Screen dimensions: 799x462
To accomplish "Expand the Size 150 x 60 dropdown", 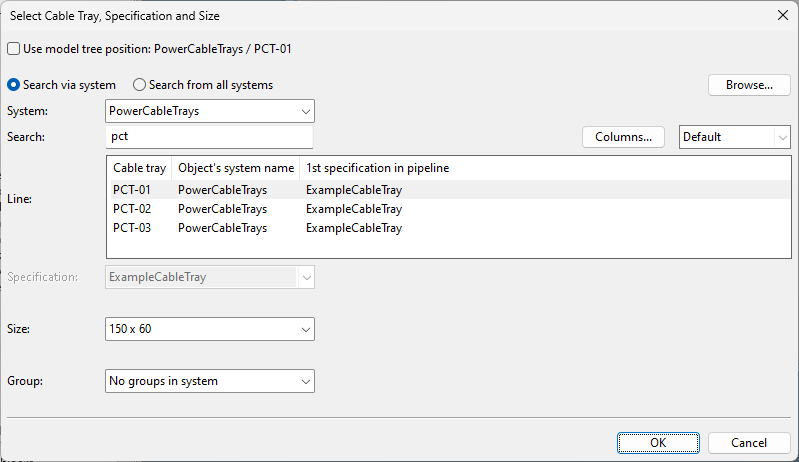I will [209, 329].
